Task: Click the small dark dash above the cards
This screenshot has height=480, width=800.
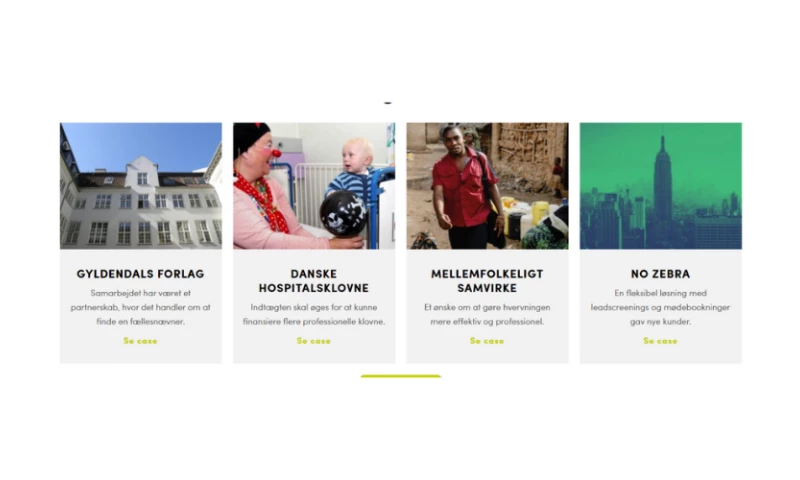Action: [x=388, y=103]
